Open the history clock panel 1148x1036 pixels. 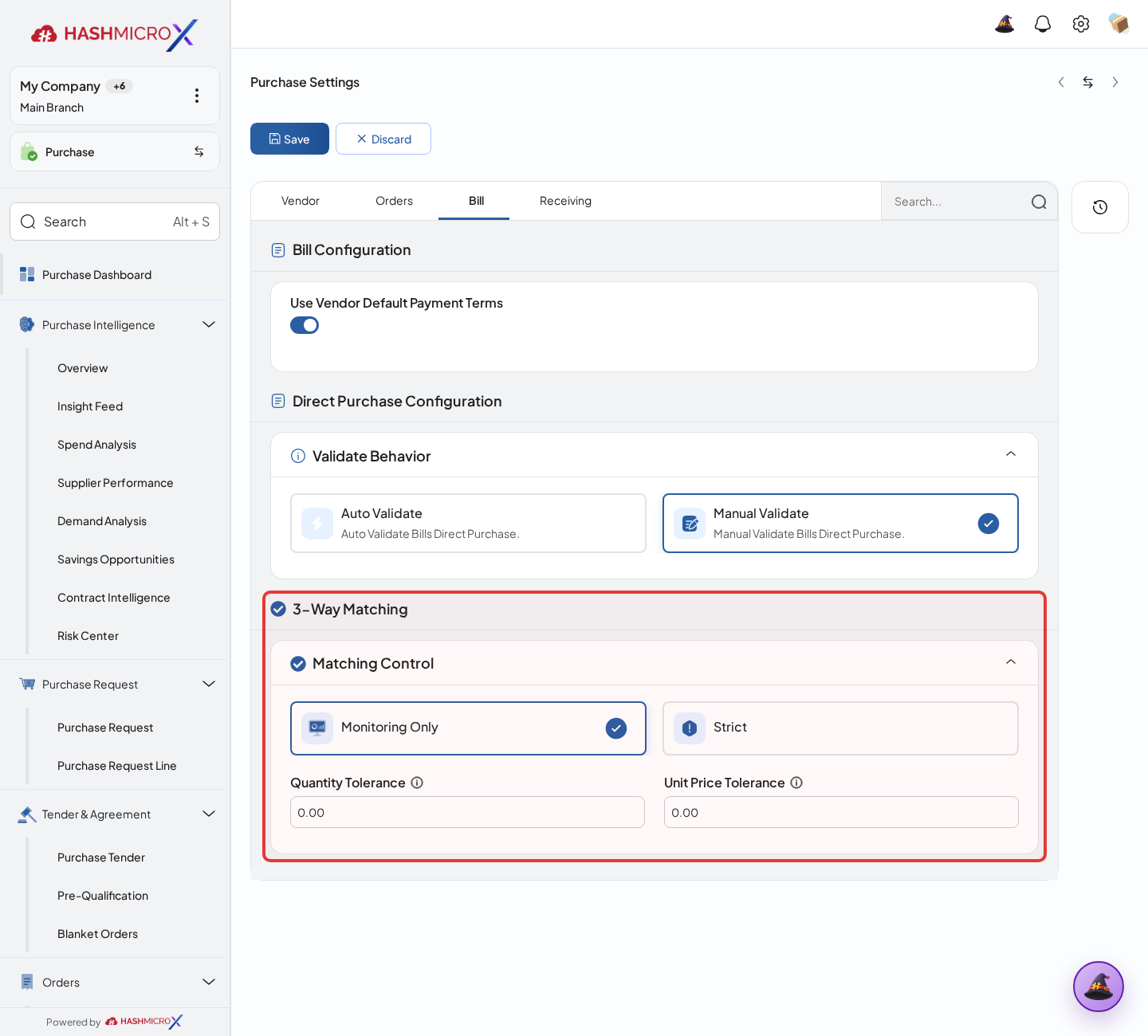[x=1100, y=207]
